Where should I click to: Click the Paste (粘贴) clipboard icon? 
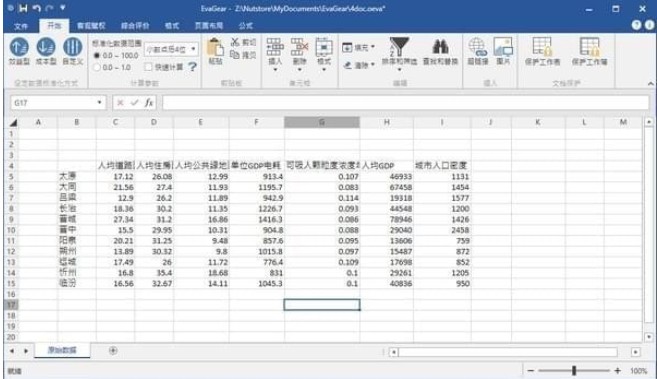coord(215,48)
